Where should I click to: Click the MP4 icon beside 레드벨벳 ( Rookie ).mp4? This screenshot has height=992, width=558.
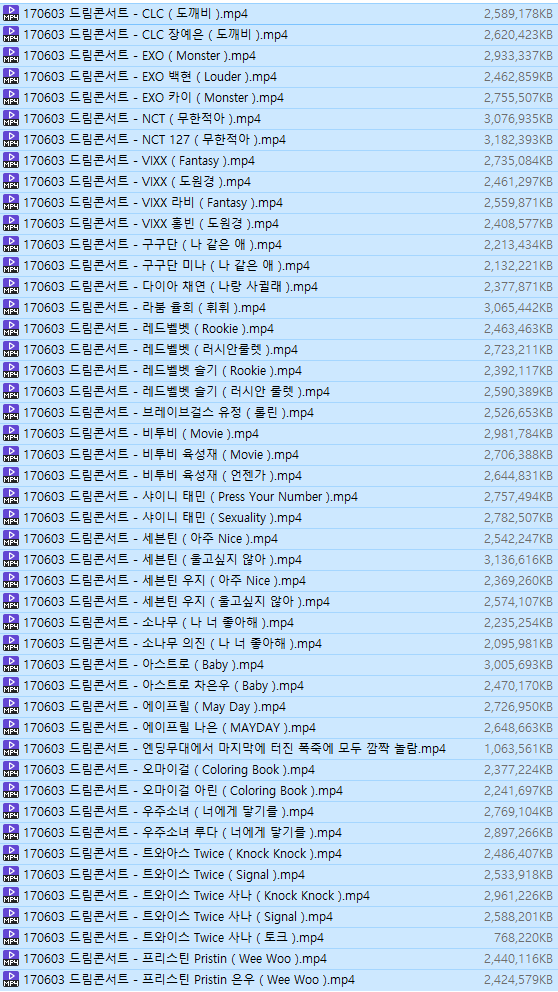coord(11,328)
